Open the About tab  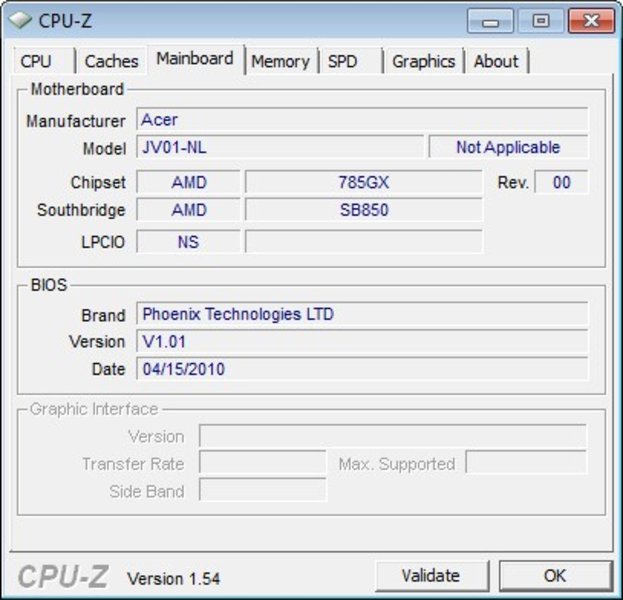[497, 61]
